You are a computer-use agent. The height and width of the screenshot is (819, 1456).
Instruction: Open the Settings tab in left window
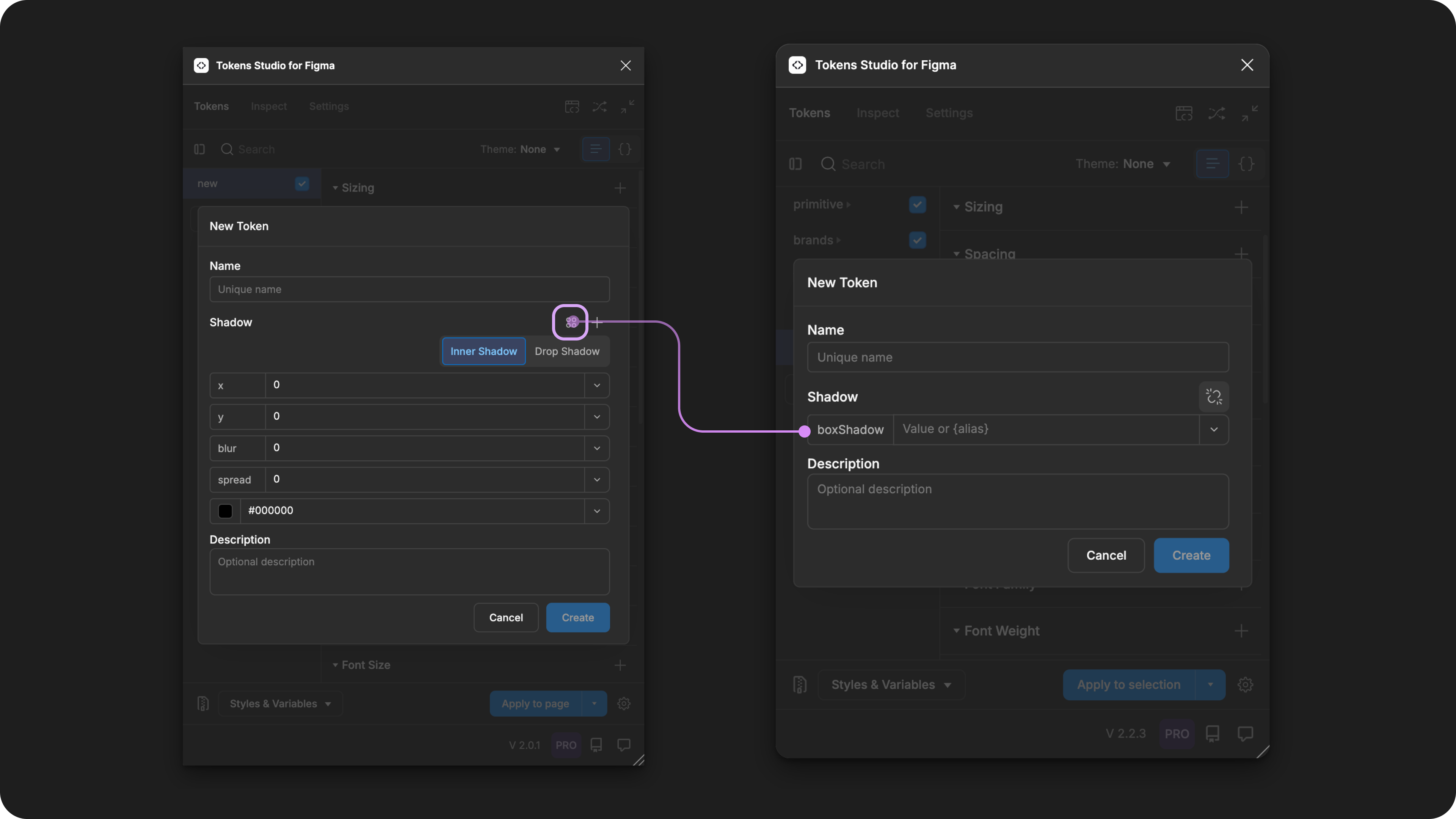[x=329, y=106]
